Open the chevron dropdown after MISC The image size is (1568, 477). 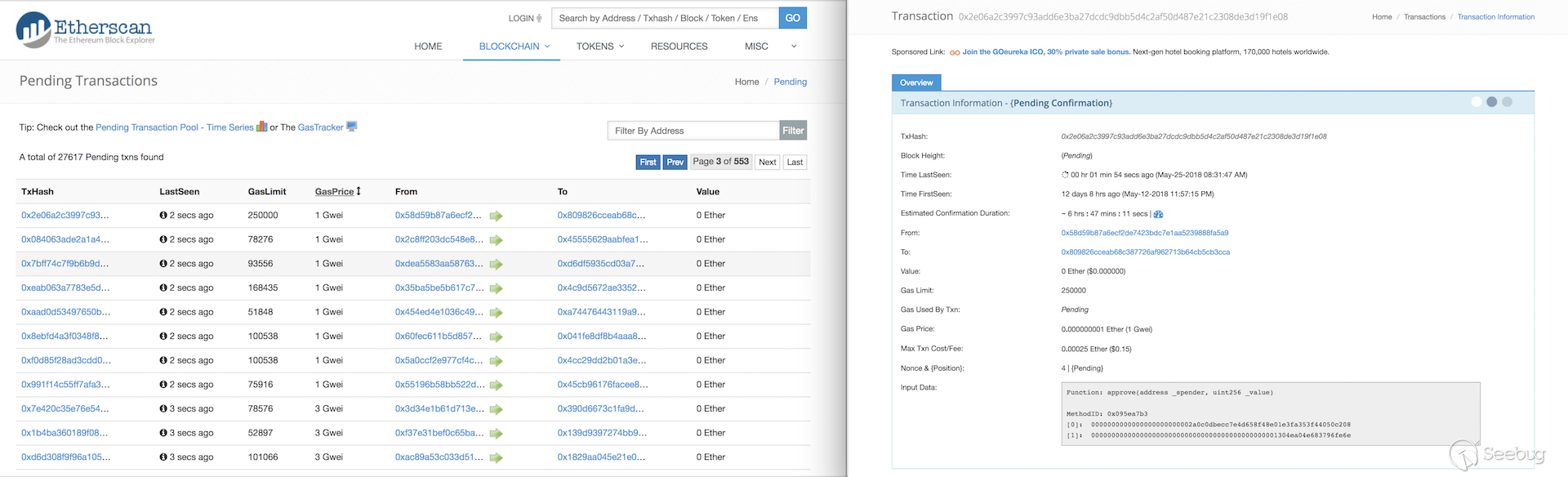coord(794,47)
